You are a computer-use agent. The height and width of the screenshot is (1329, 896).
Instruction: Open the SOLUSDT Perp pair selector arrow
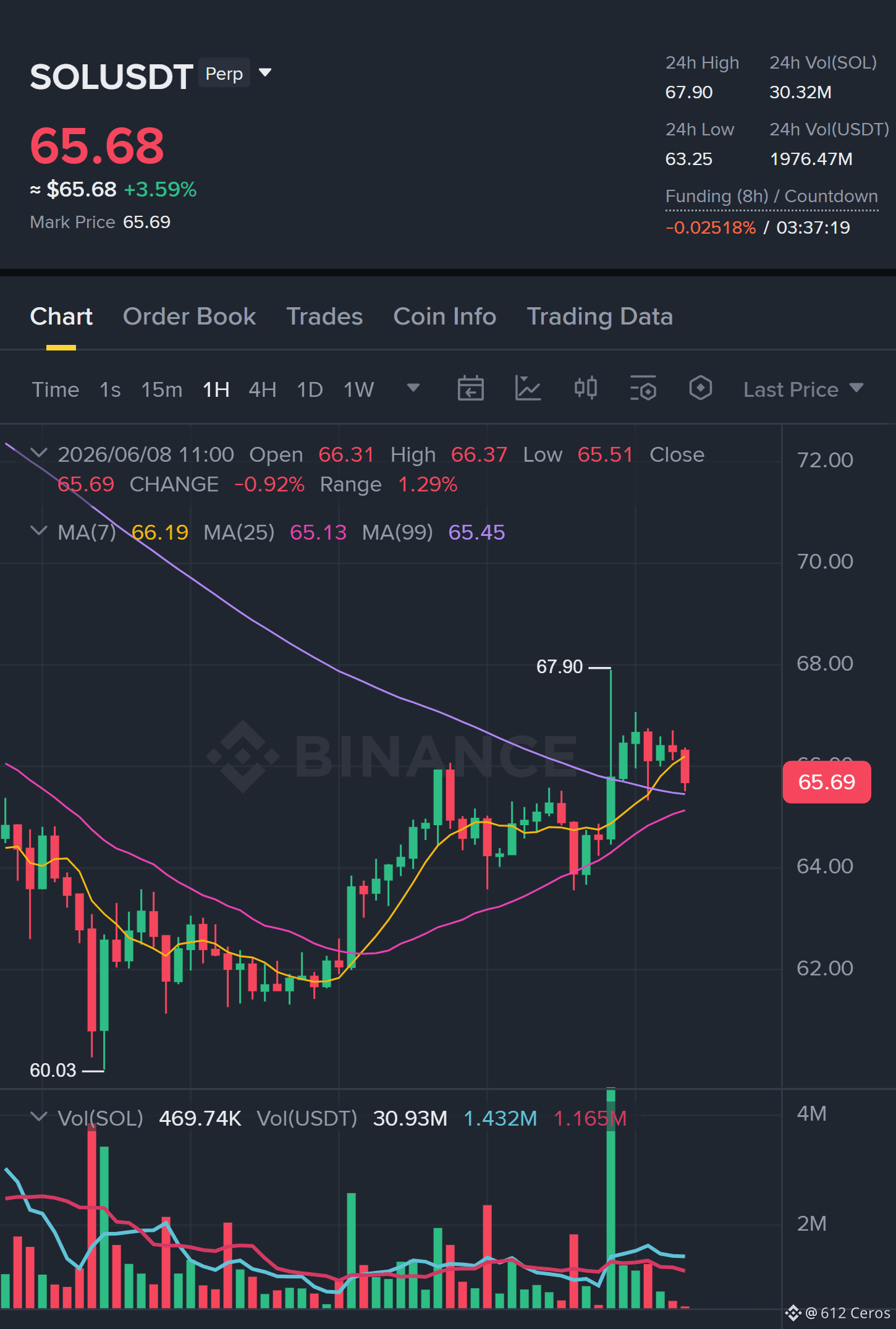[265, 73]
